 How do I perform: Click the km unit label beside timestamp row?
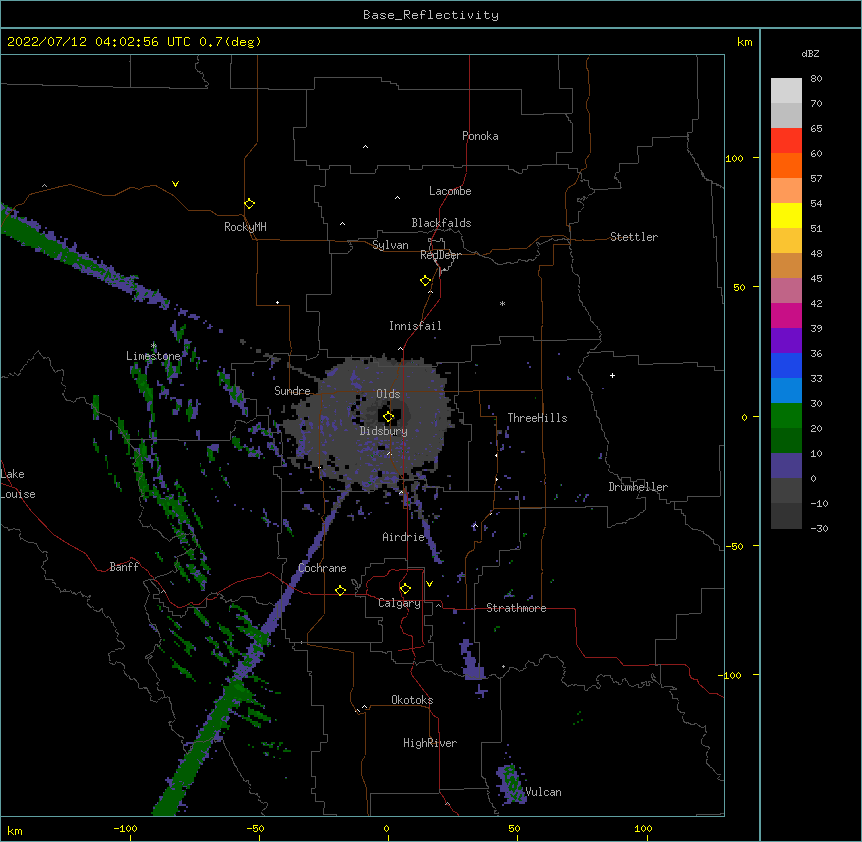[x=744, y=42]
